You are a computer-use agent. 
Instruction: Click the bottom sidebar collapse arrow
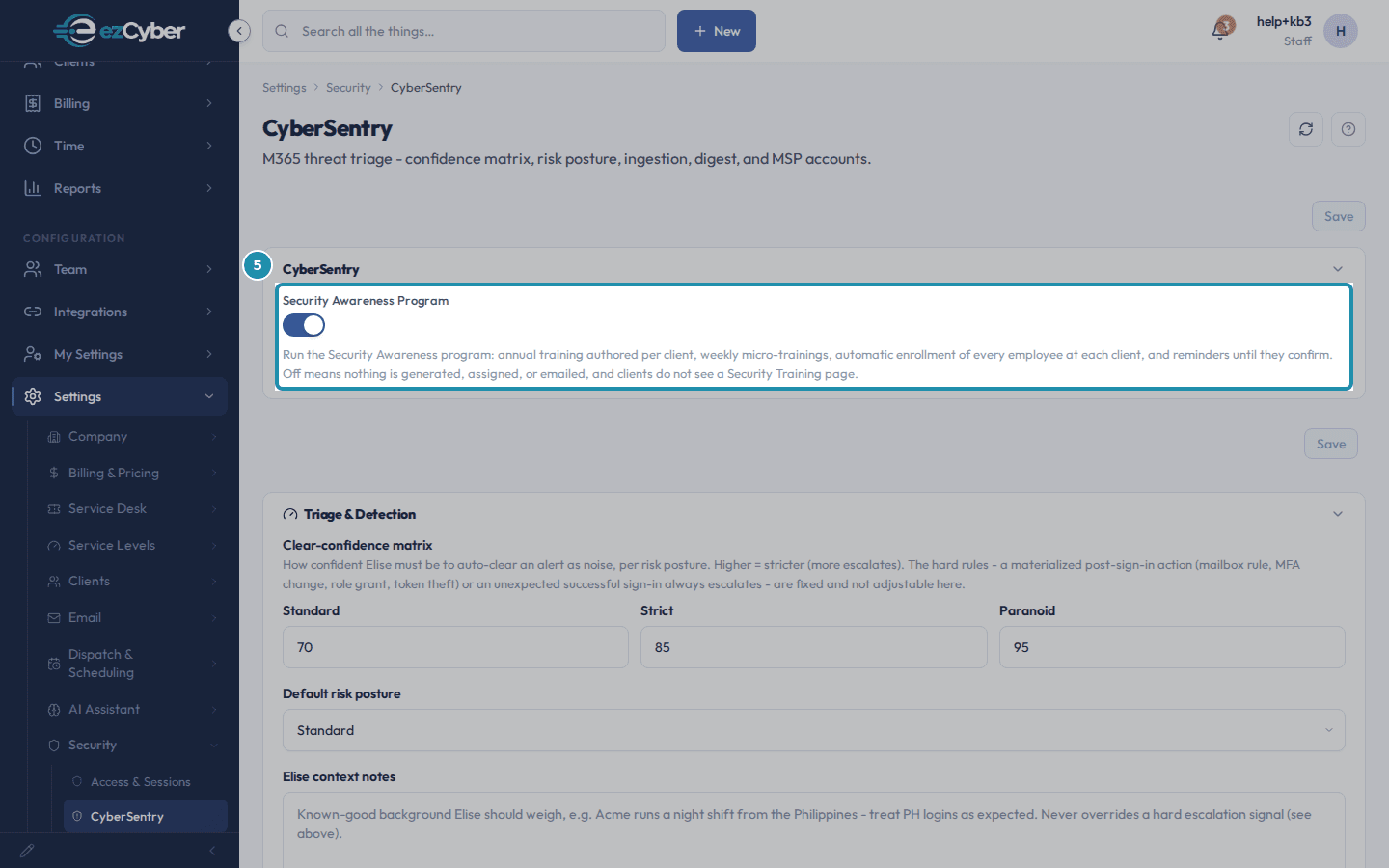(x=212, y=851)
